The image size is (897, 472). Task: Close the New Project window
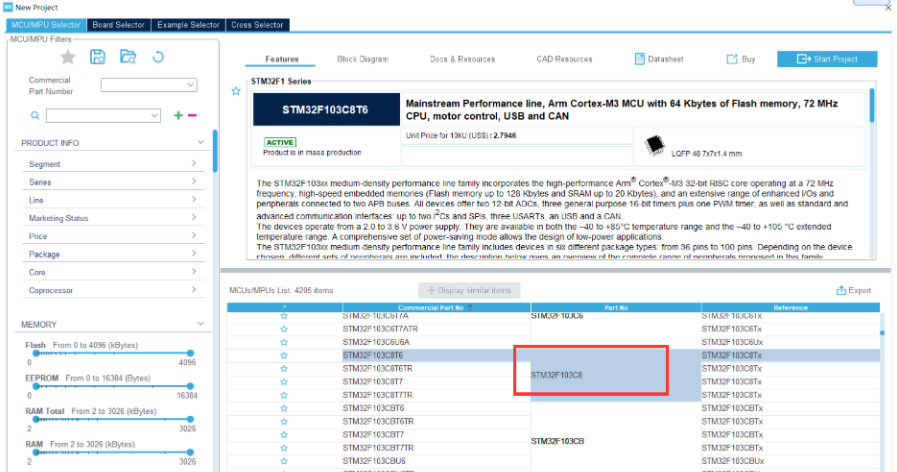pos(888,7)
